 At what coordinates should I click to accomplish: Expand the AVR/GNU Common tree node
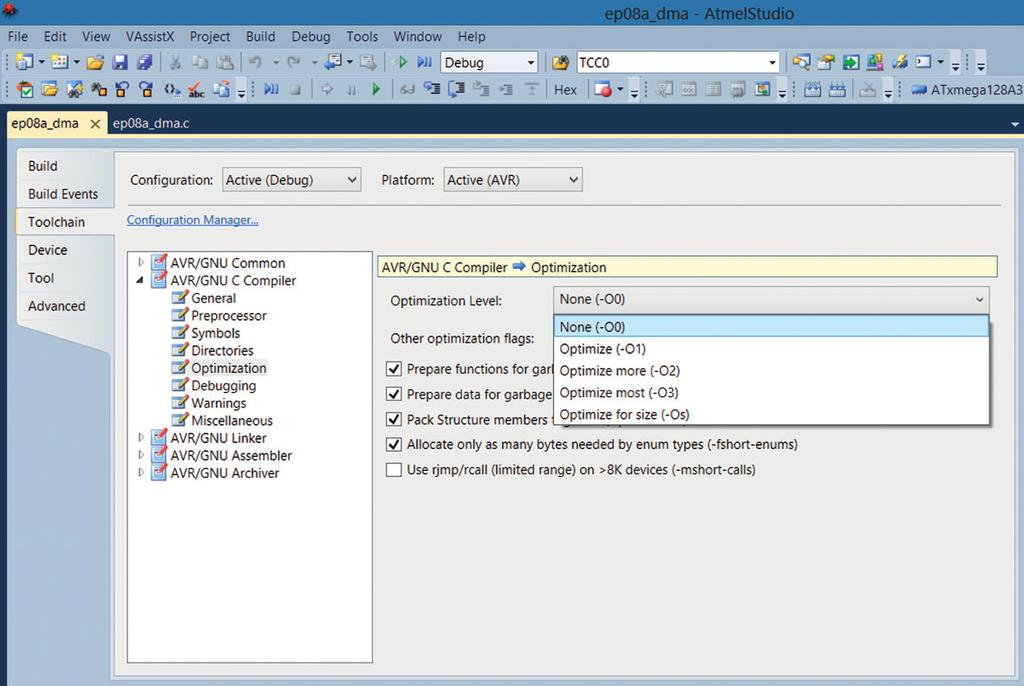point(140,263)
